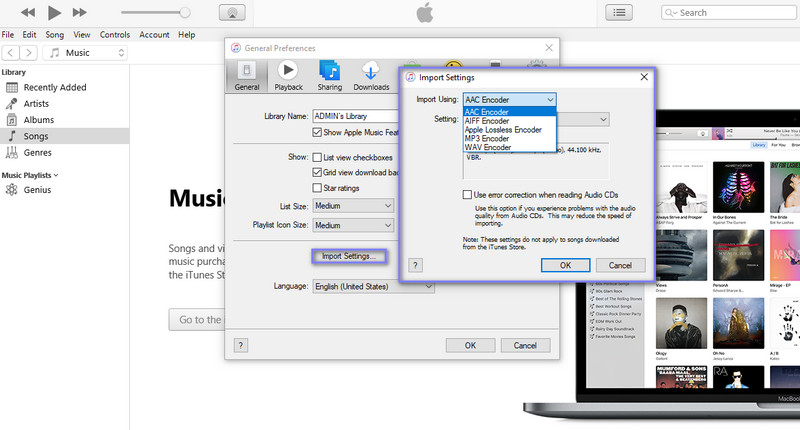Click the Go to the iTunes Store button
This screenshot has width=800, height=430.
pos(197,320)
